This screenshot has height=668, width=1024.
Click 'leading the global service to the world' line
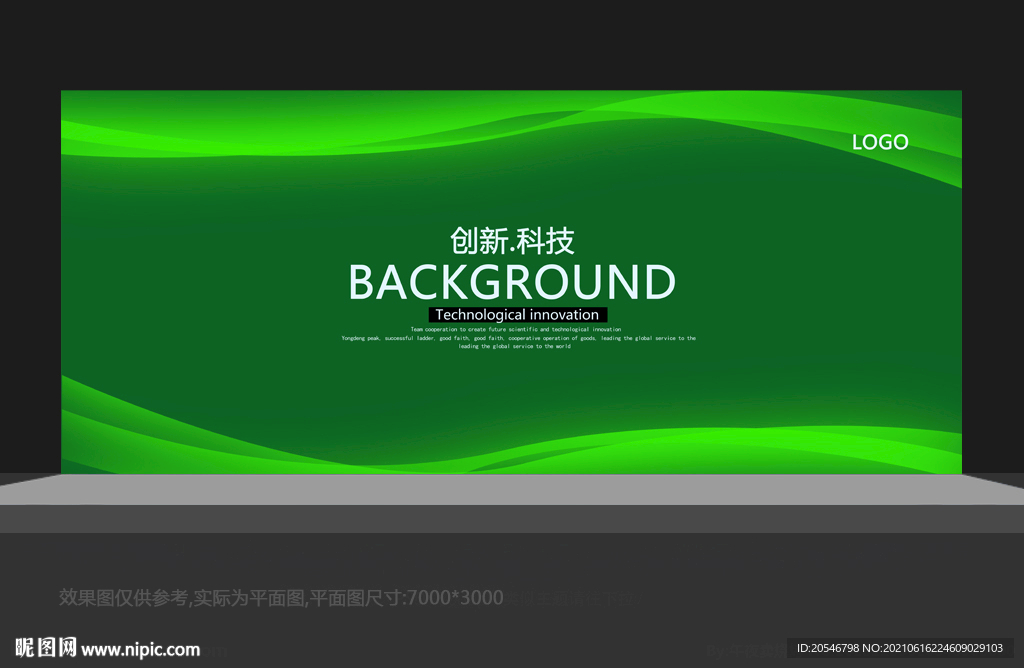515,346
